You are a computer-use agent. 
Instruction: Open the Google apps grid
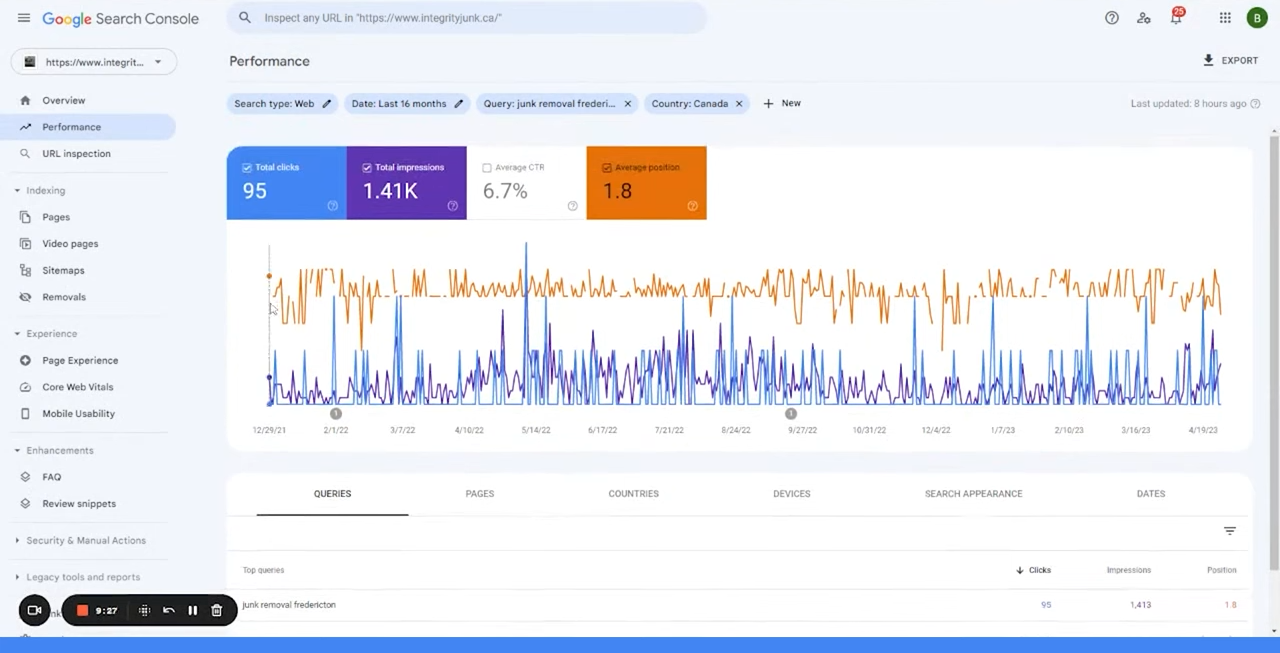pos(1225,18)
